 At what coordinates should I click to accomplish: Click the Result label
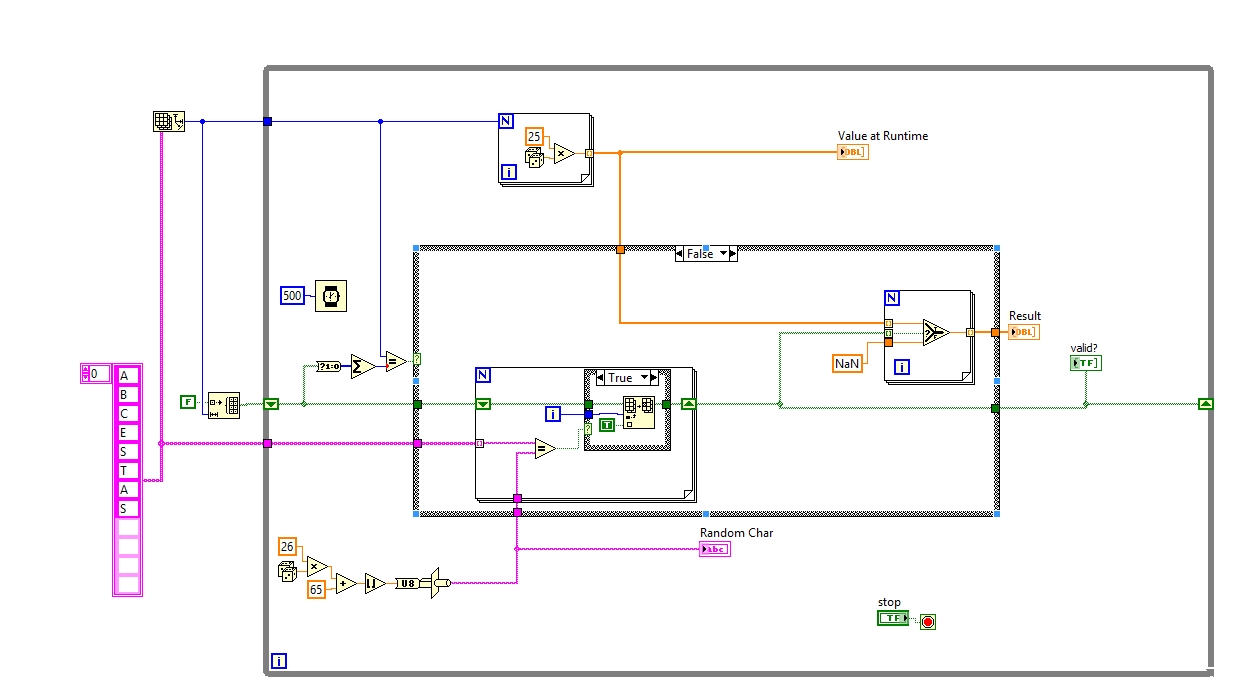[x=1025, y=316]
